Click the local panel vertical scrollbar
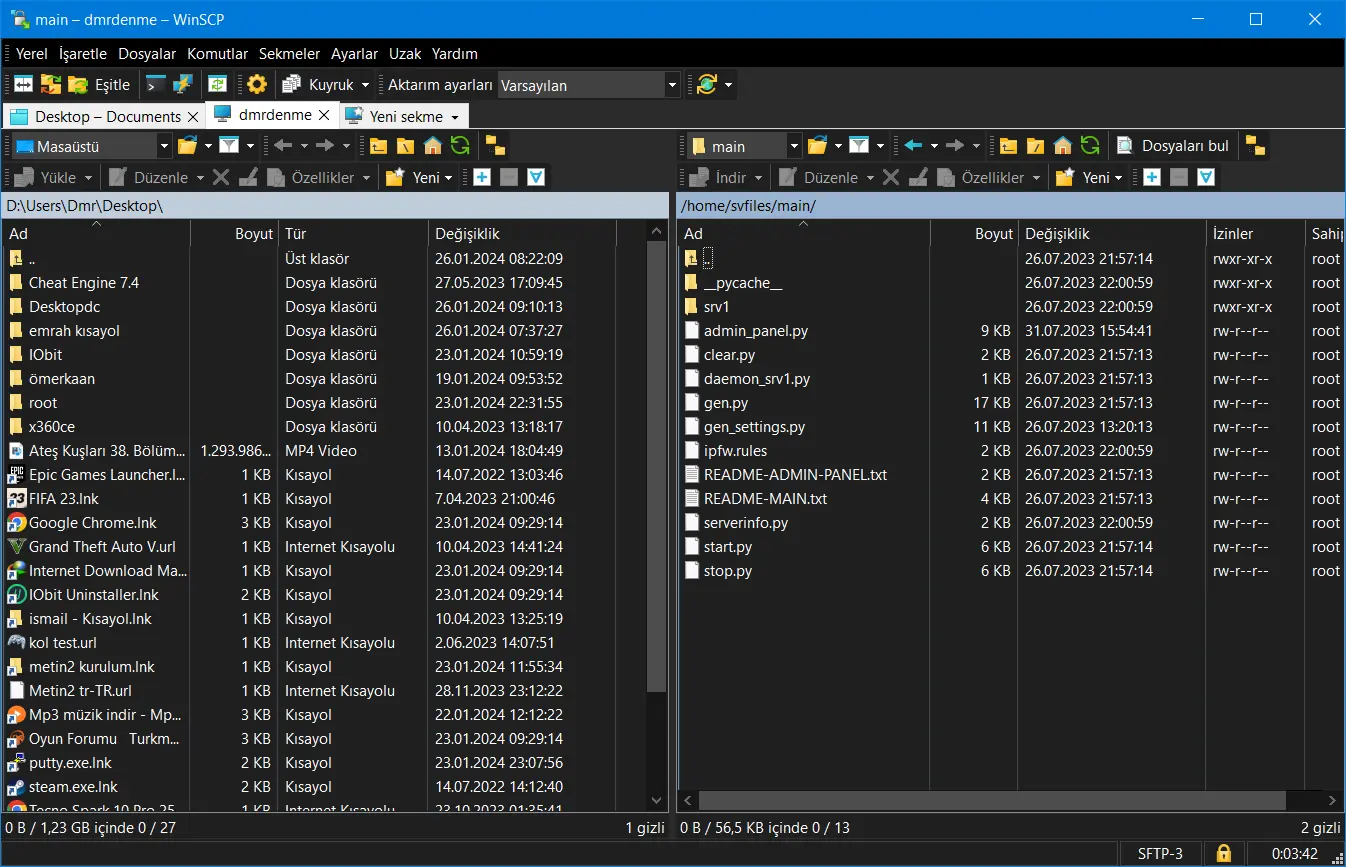 (x=657, y=466)
